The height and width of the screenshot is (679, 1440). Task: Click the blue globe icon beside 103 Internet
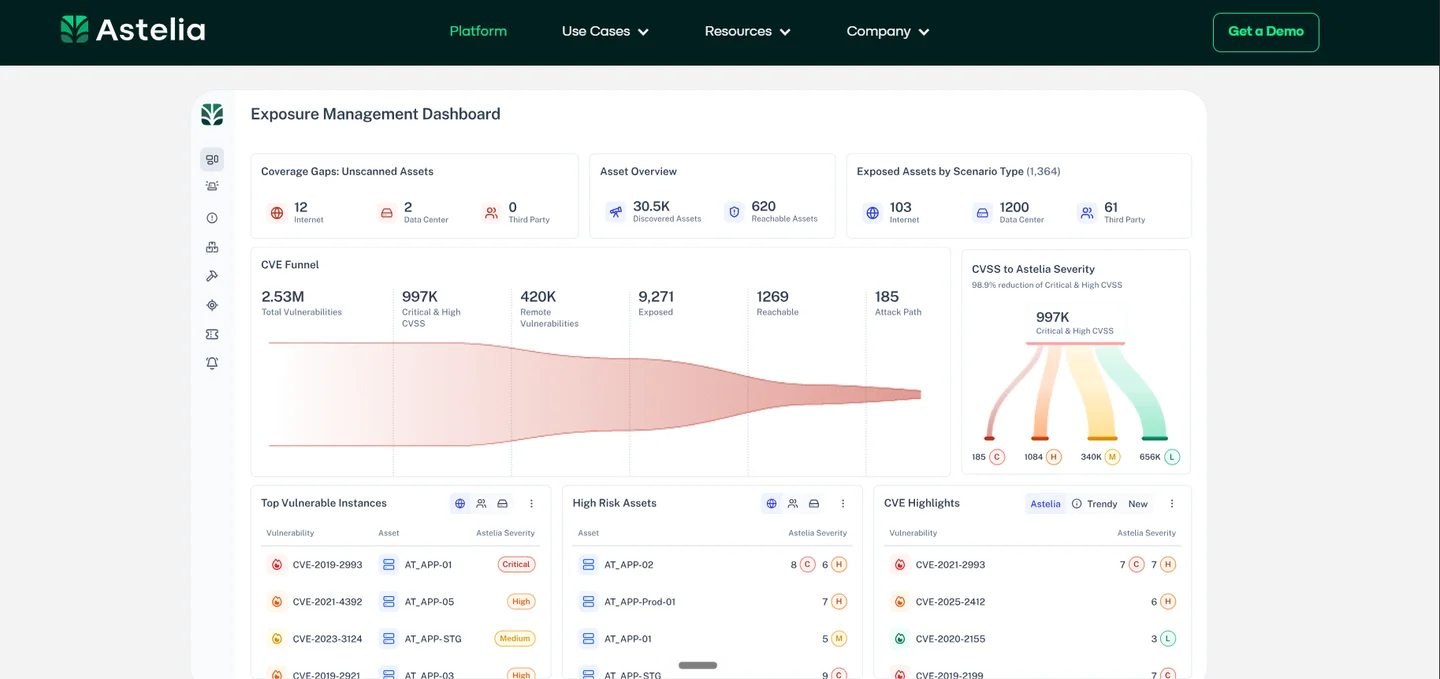tap(873, 213)
